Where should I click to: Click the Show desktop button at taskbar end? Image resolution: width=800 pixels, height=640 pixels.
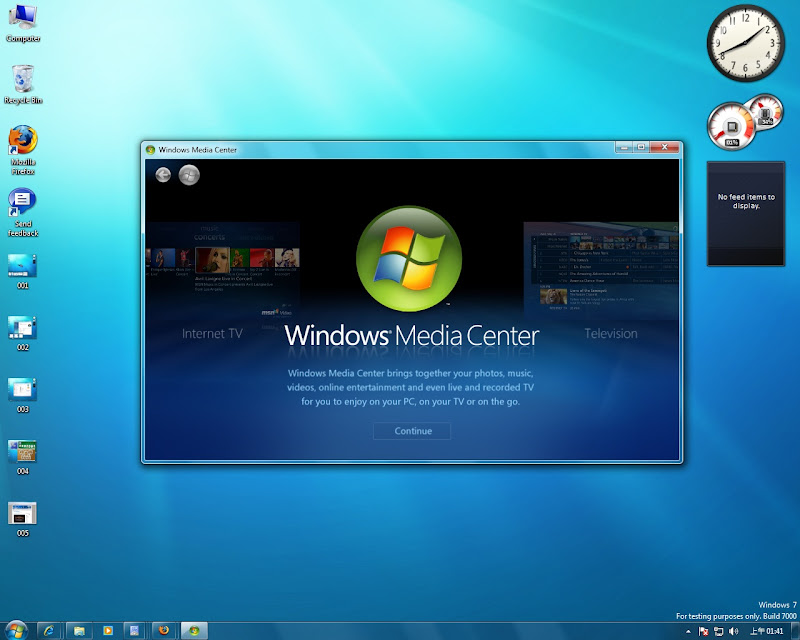coord(795,631)
